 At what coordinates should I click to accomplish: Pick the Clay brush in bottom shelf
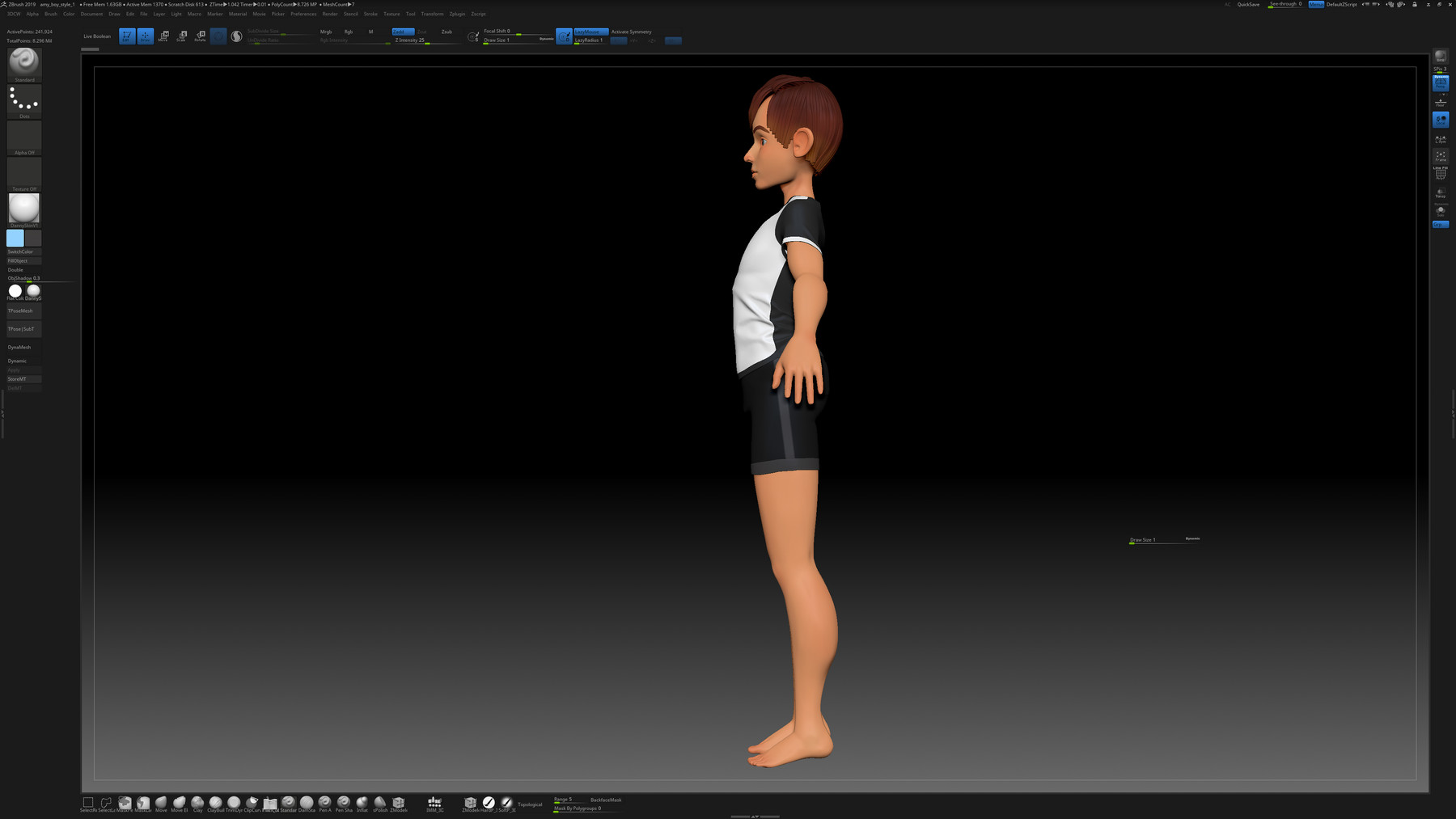(x=197, y=803)
